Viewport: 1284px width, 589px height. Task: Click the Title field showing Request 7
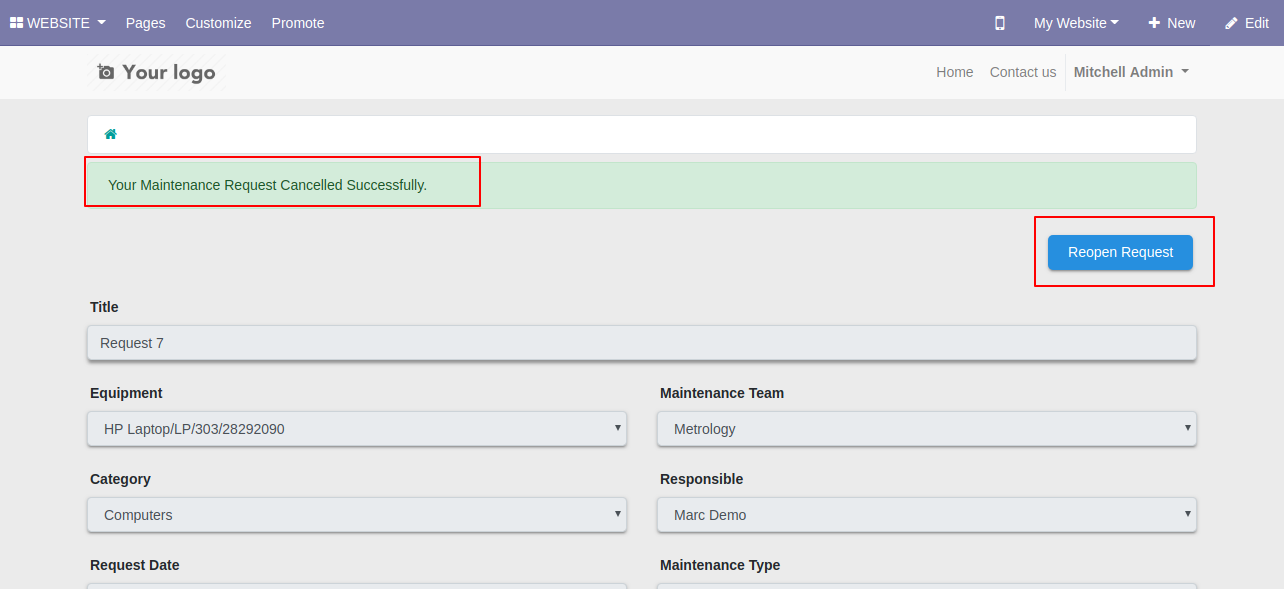coord(642,343)
